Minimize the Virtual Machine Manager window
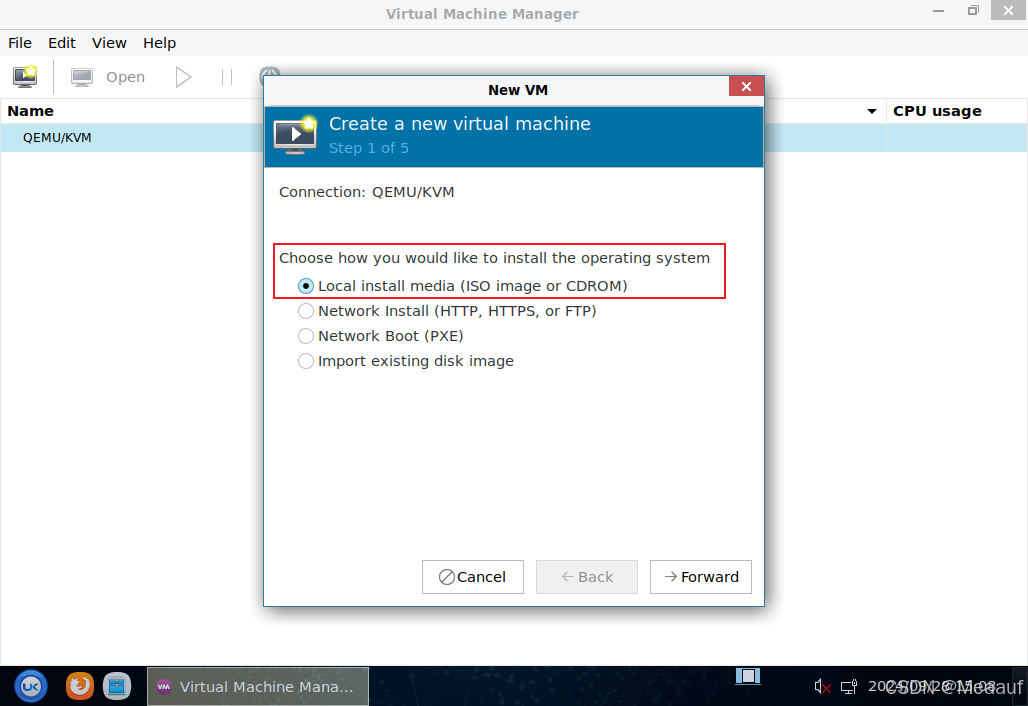Screen dimensions: 1028x706 tap(939, 11)
